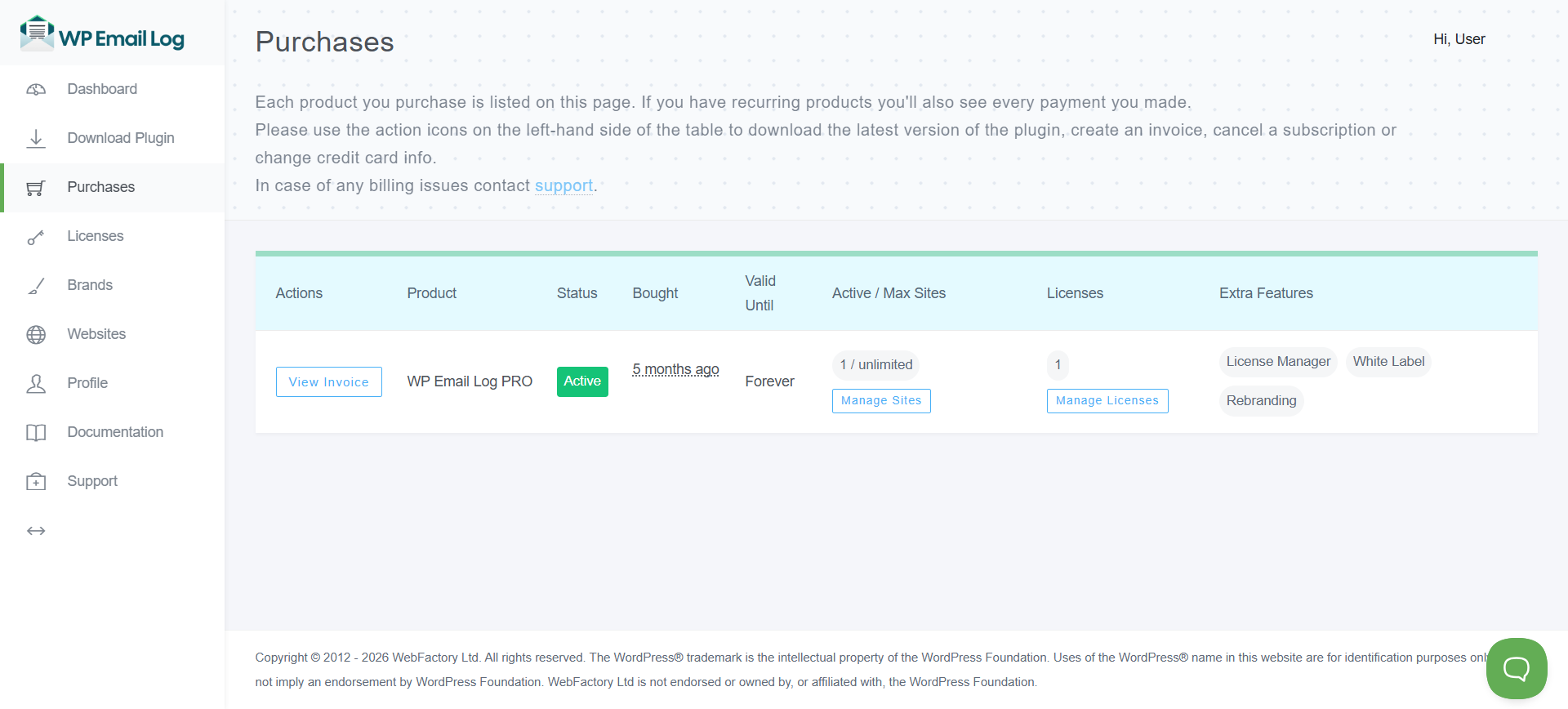
Task: Click the '5 months ago' bought date
Action: click(675, 370)
